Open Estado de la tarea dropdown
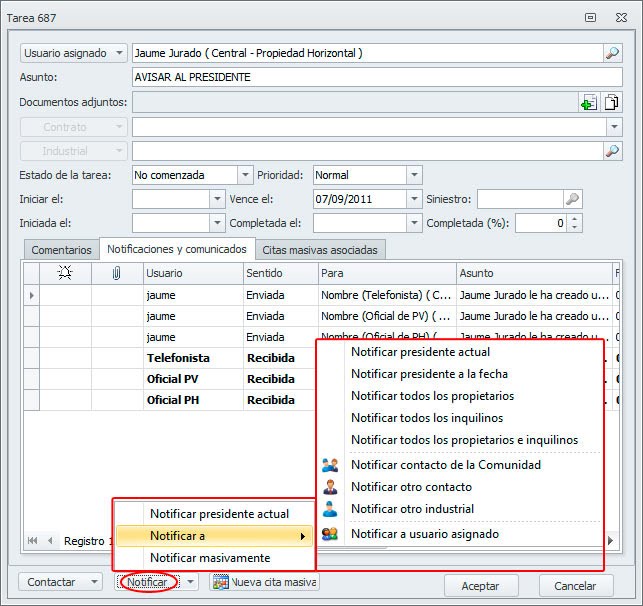The image size is (643, 606). (245, 175)
